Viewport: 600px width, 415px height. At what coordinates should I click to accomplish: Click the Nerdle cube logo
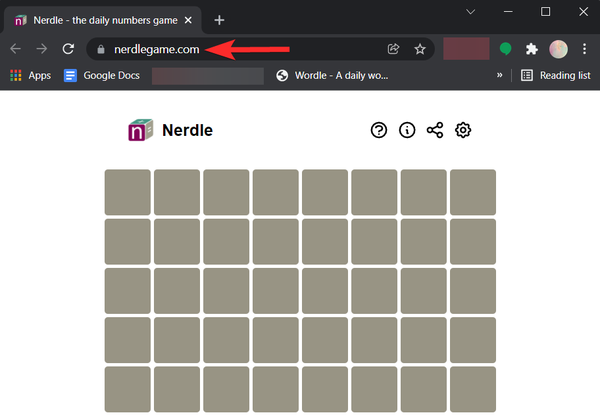coord(140,130)
